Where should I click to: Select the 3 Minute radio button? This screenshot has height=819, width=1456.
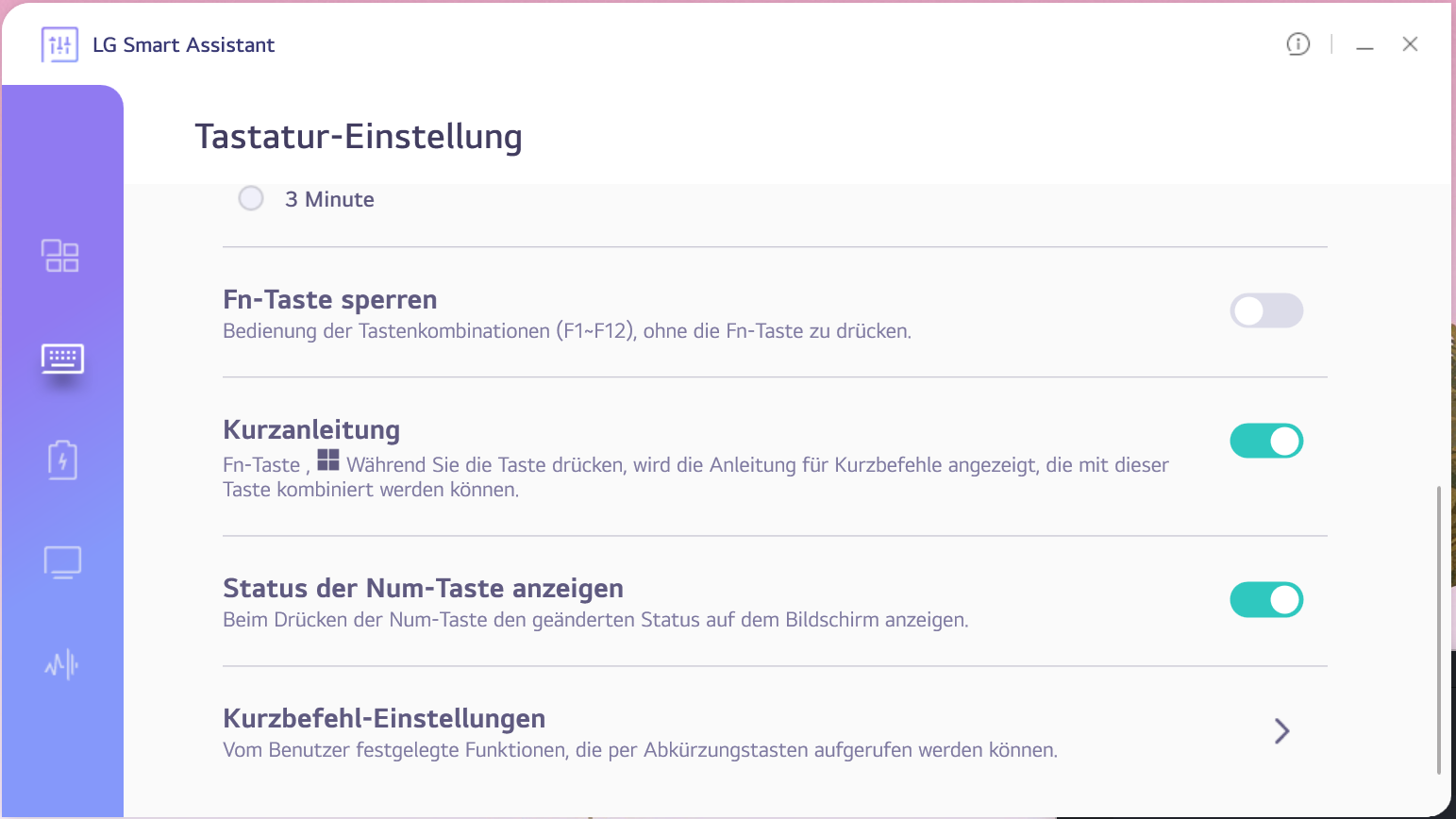click(x=251, y=199)
